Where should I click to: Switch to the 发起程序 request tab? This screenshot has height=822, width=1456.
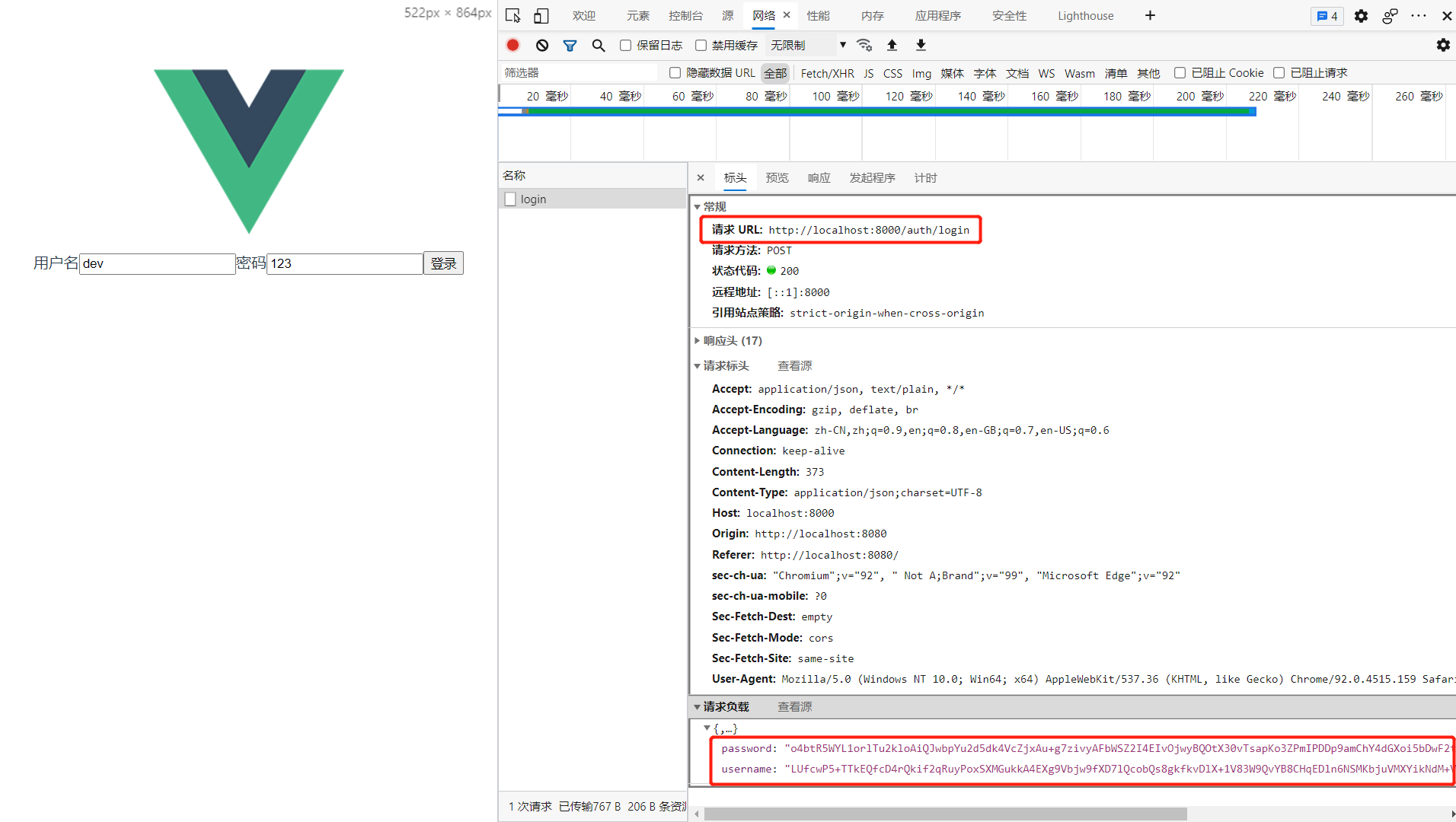(x=872, y=177)
